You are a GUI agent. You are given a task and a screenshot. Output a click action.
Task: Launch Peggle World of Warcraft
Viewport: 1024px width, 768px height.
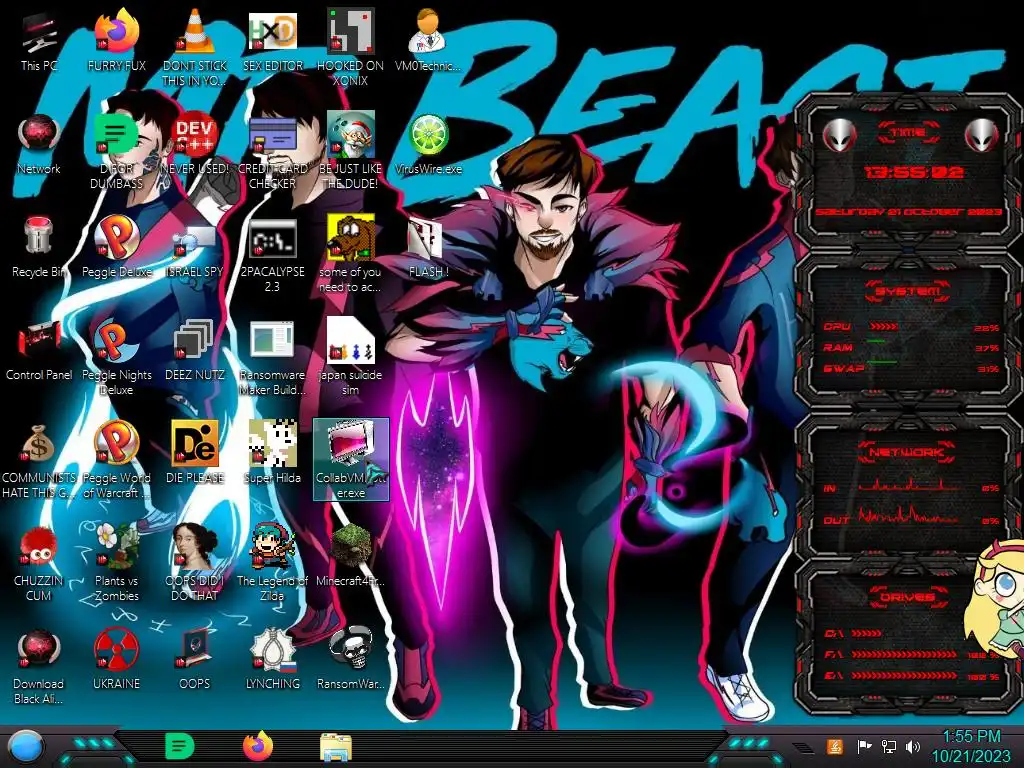116,461
